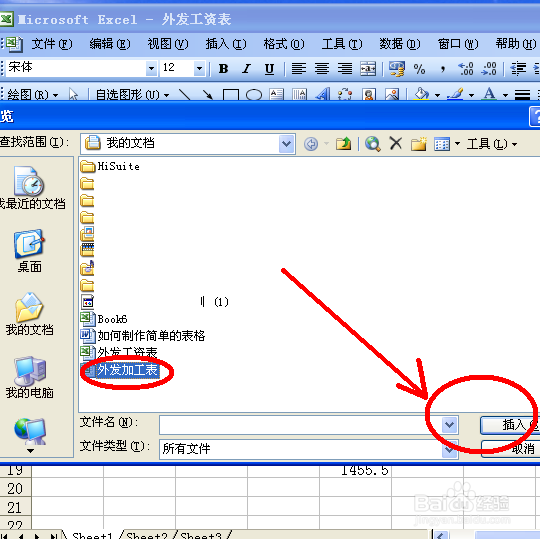The image size is (540, 539).
Task: Click Select Objects pointer tool
Action: coord(73,94)
